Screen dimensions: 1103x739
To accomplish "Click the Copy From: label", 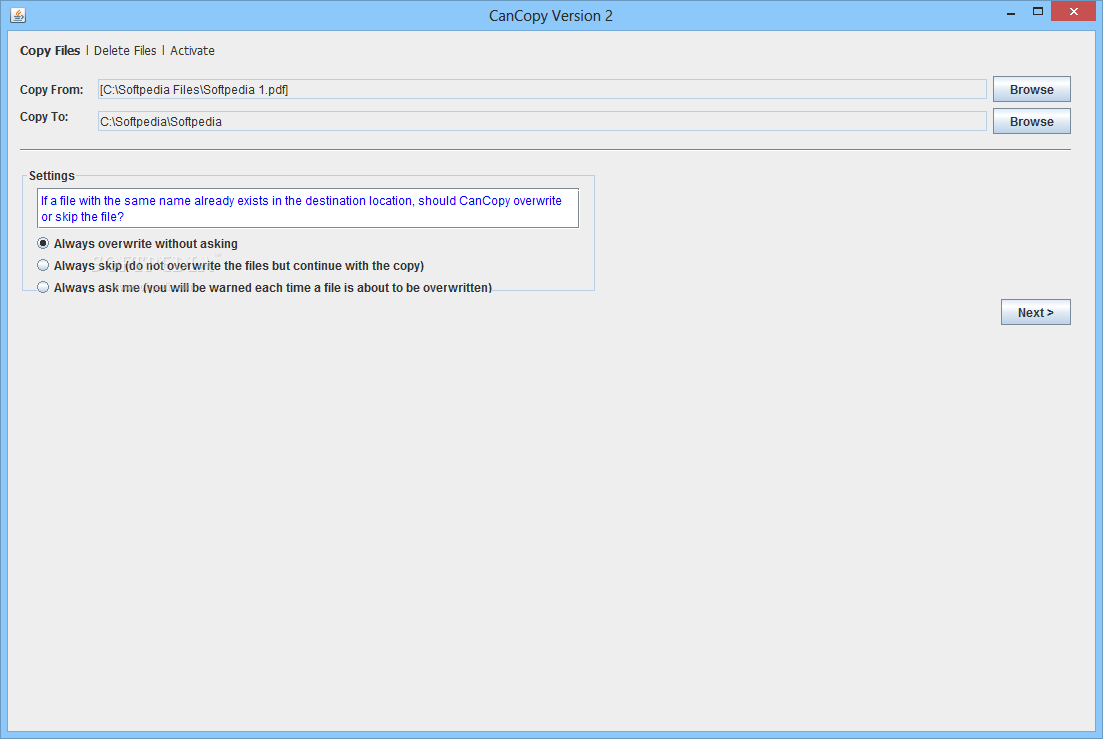I will (x=51, y=89).
